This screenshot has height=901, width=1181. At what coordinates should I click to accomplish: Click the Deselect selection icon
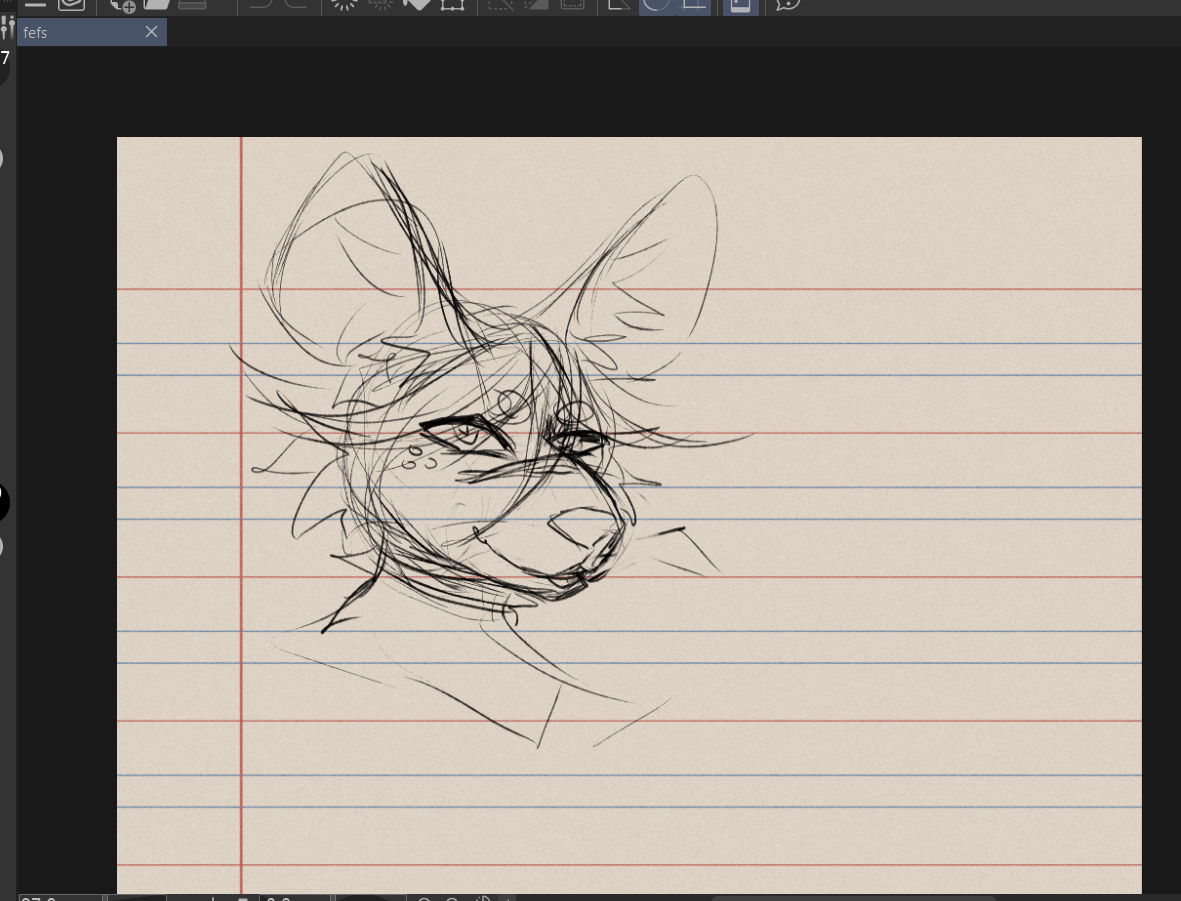pyautogui.click(x=500, y=4)
